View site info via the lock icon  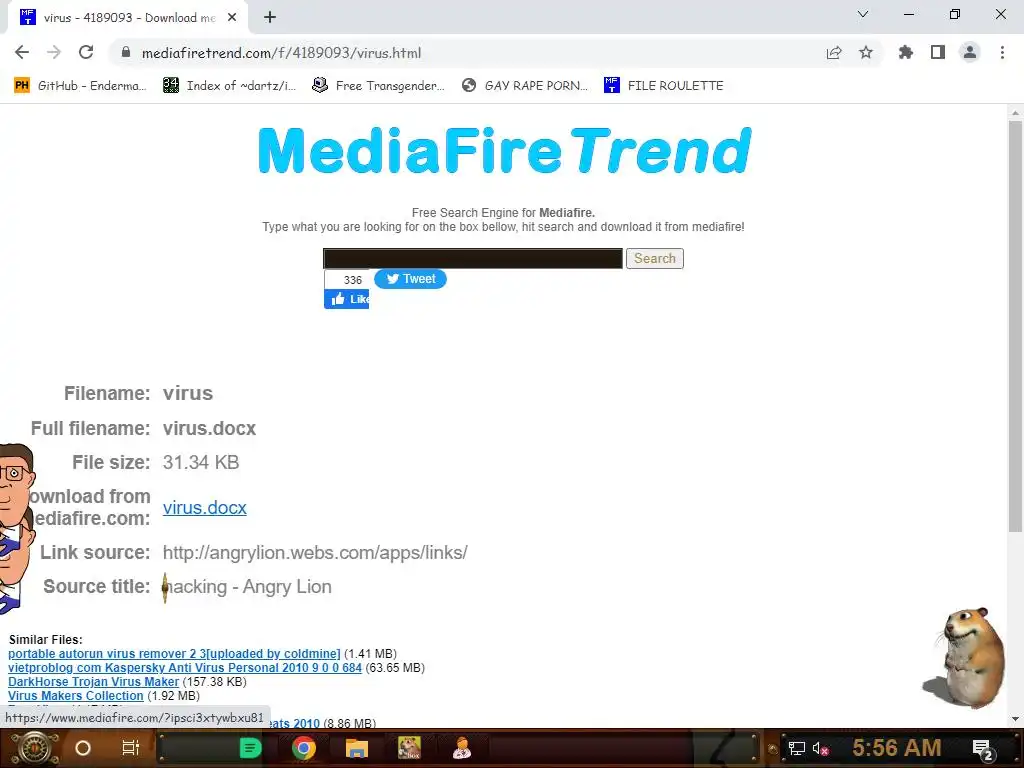[x=126, y=52]
